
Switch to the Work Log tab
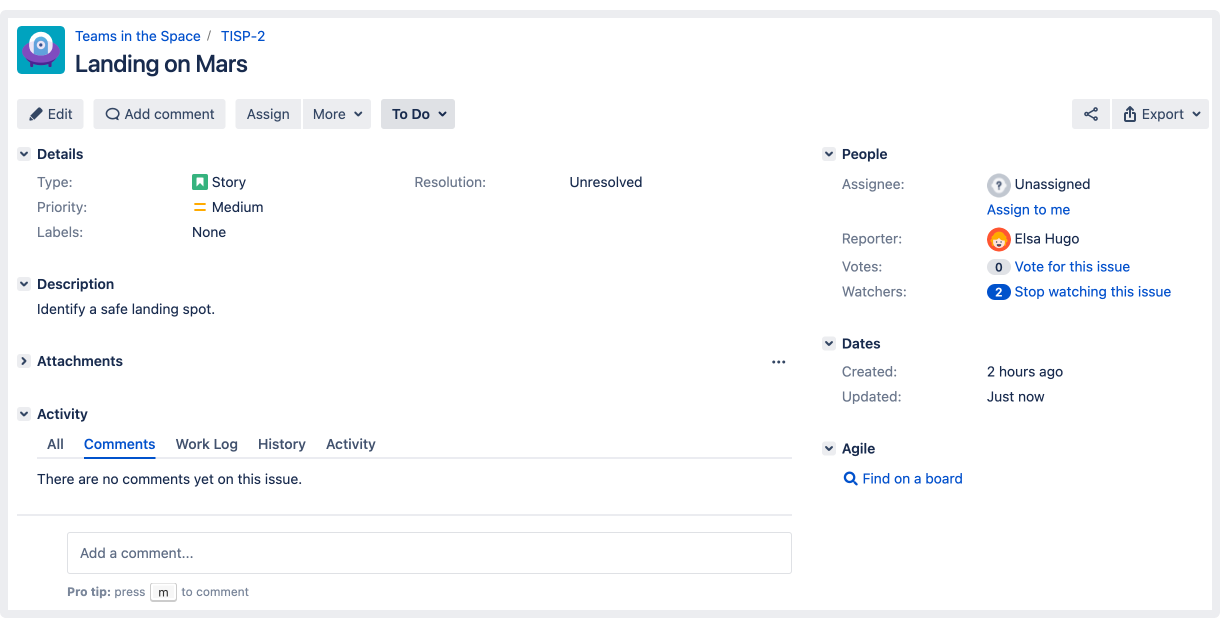(x=206, y=444)
